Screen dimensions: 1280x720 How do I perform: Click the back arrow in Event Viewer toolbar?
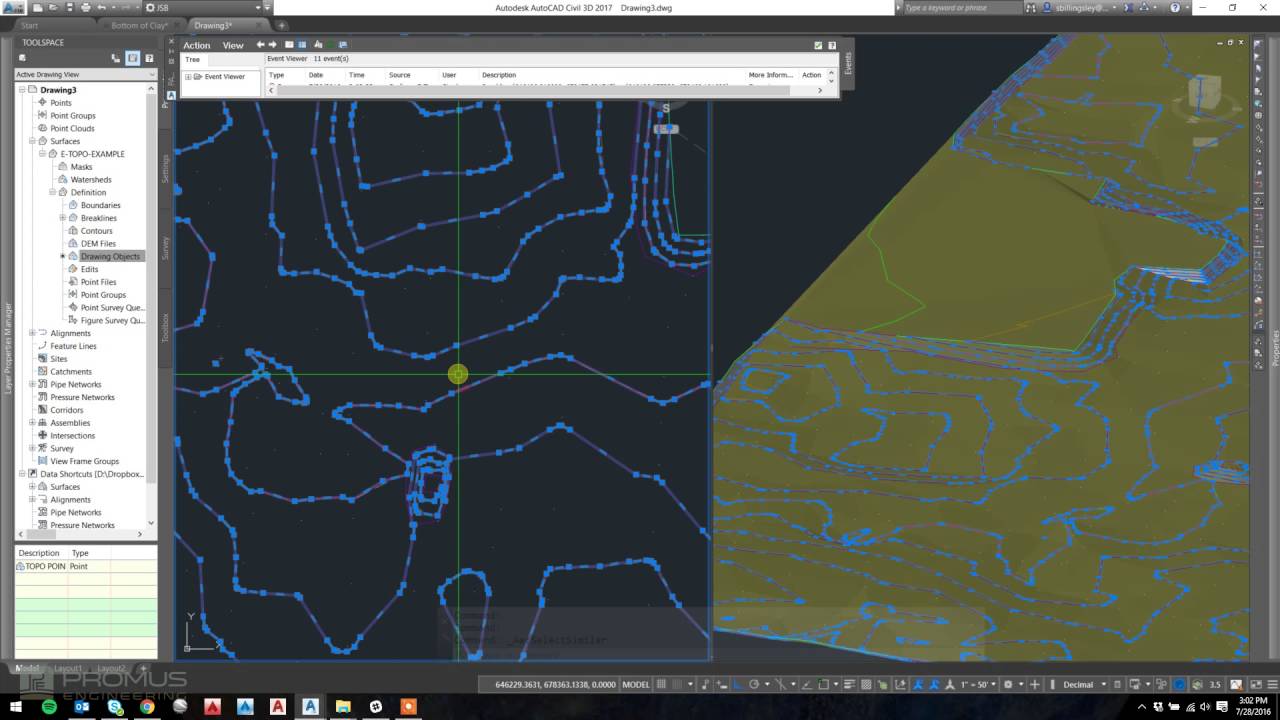(x=261, y=45)
